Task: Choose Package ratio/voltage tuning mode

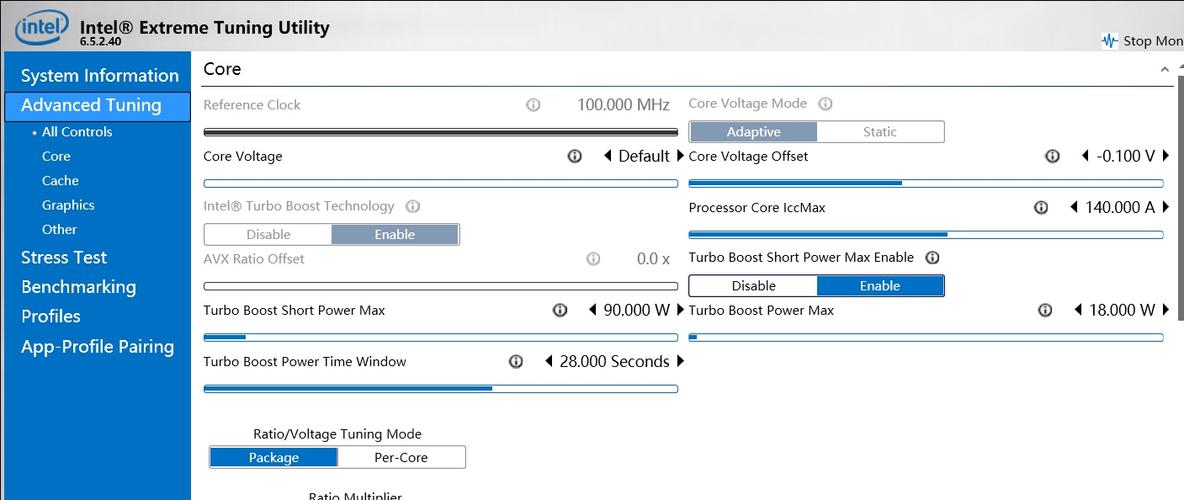Action: point(274,457)
